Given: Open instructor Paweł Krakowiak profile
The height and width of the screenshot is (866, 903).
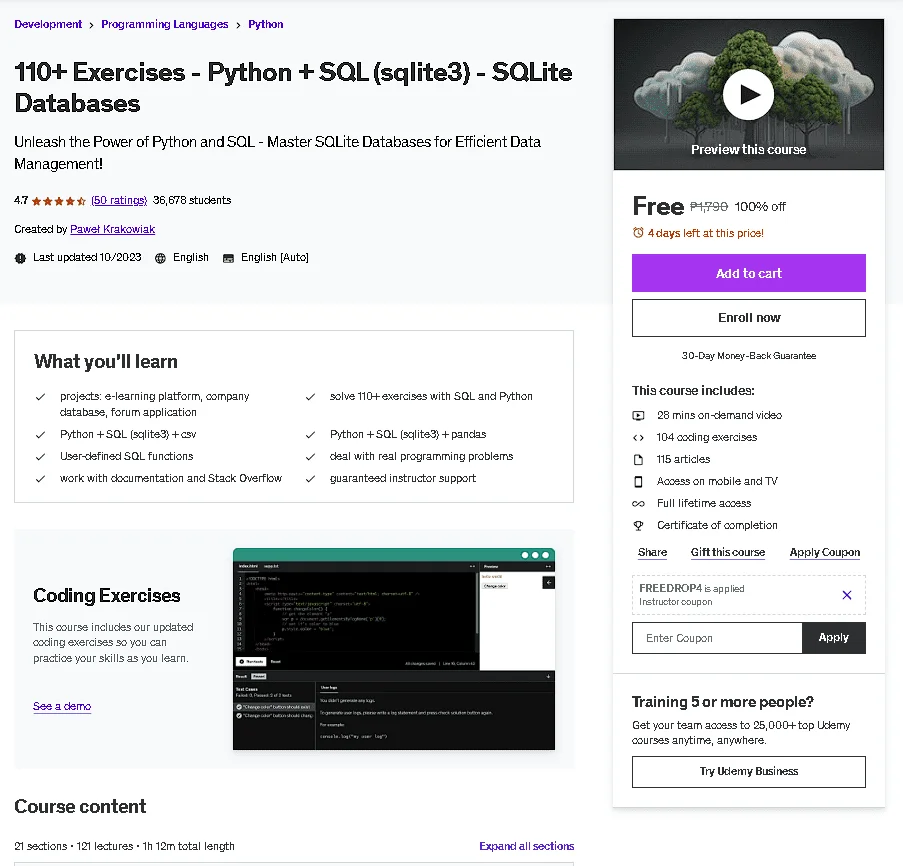Looking at the screenshot, I should point(112,229).
